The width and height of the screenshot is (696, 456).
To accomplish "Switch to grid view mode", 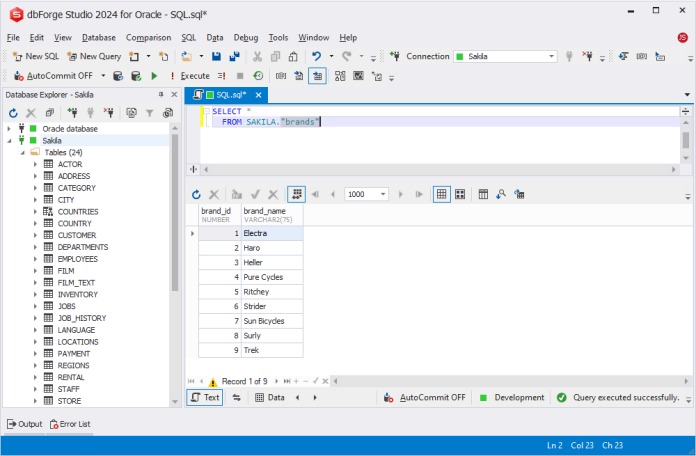I will coord(442,194).
